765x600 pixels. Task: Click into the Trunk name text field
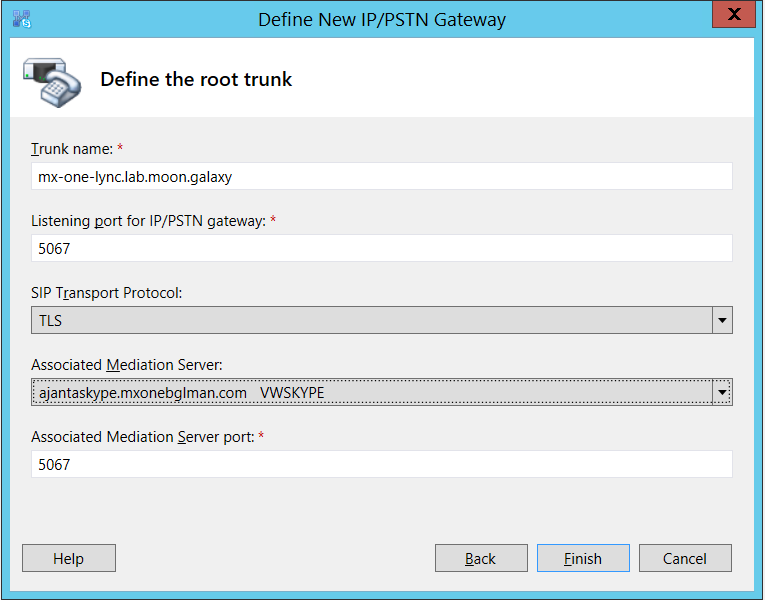pos(381,177)
